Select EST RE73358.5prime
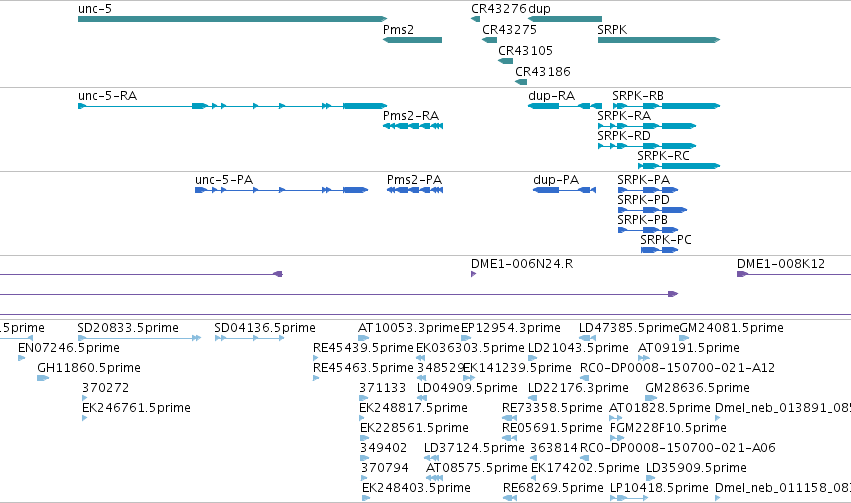 [509, 418]
